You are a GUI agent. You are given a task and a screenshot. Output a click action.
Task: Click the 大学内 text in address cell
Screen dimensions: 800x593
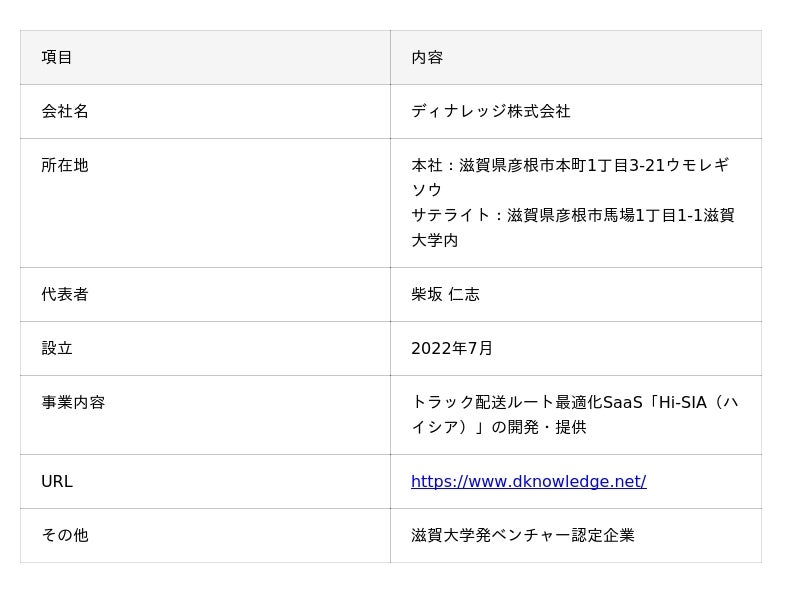pyautogui.click(x=435, y=240)
